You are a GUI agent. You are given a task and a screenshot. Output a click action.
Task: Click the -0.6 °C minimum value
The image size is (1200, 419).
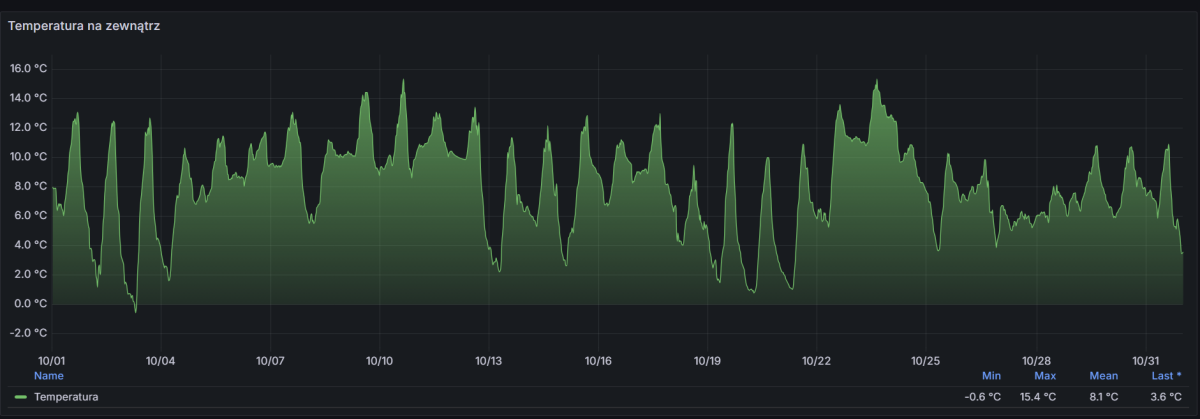(x=982, y=397)
